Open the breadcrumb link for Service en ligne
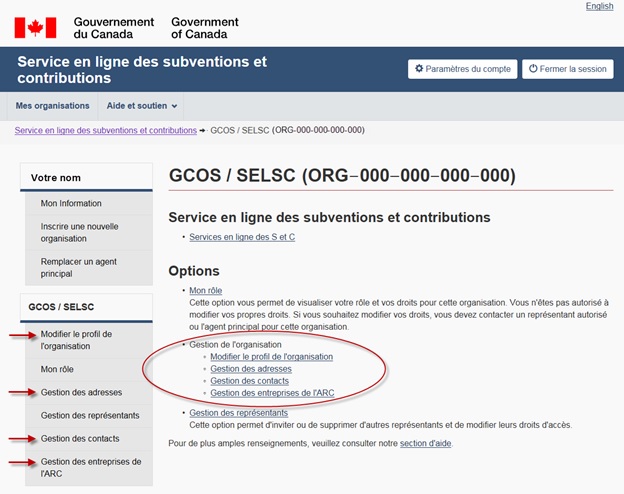The height and width of the screenshot is (494, 624). pos(105,130)
